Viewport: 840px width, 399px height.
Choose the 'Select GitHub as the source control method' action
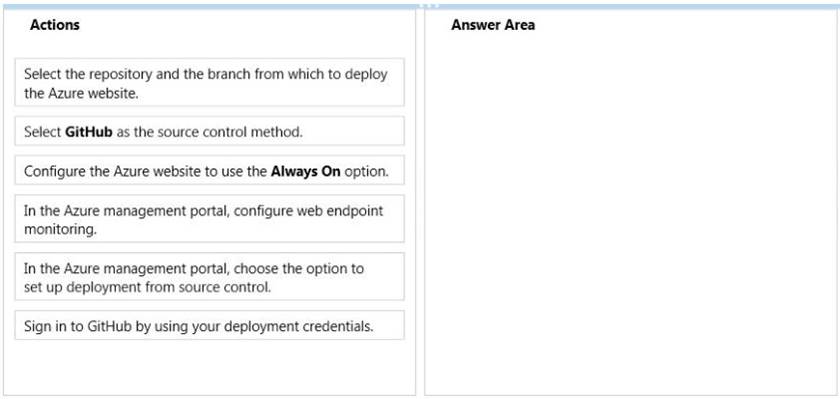click(209, 131)
